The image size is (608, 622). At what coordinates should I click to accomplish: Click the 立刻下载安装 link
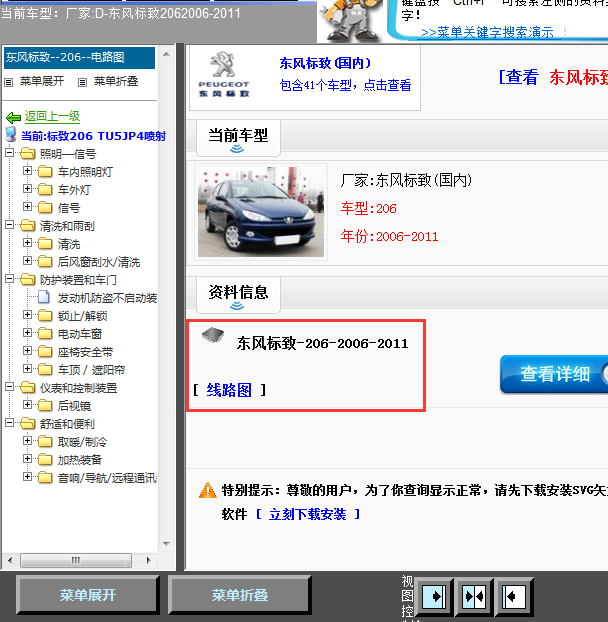[x=307, y=514]
